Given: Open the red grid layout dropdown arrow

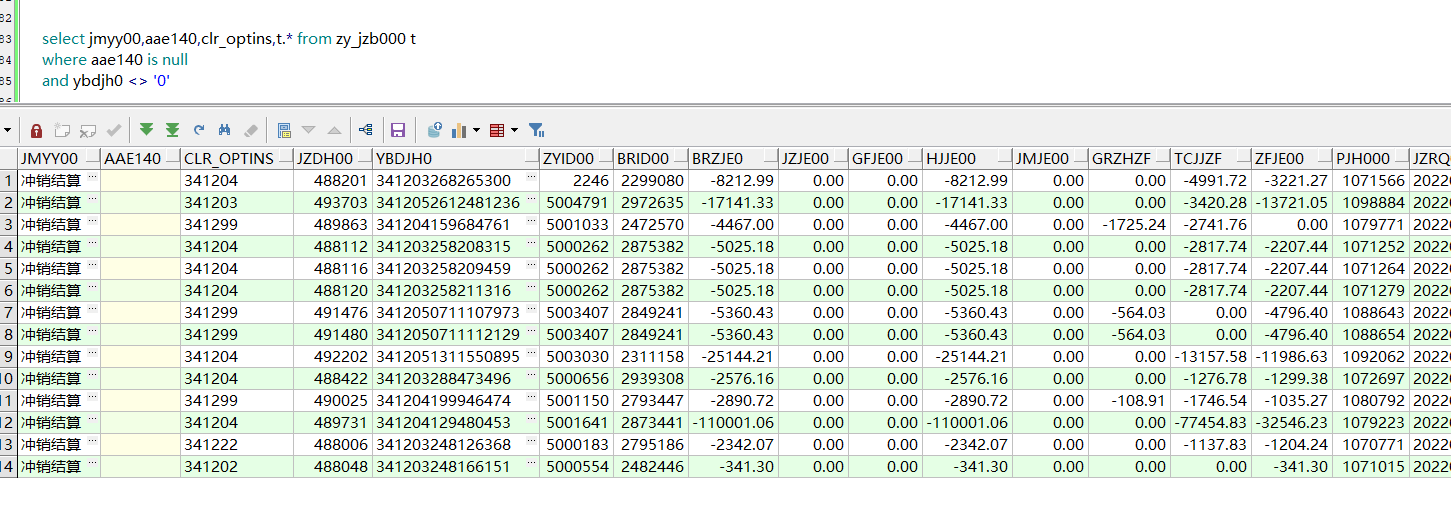Looking at the screenshot, I should [x=514, y=130].
